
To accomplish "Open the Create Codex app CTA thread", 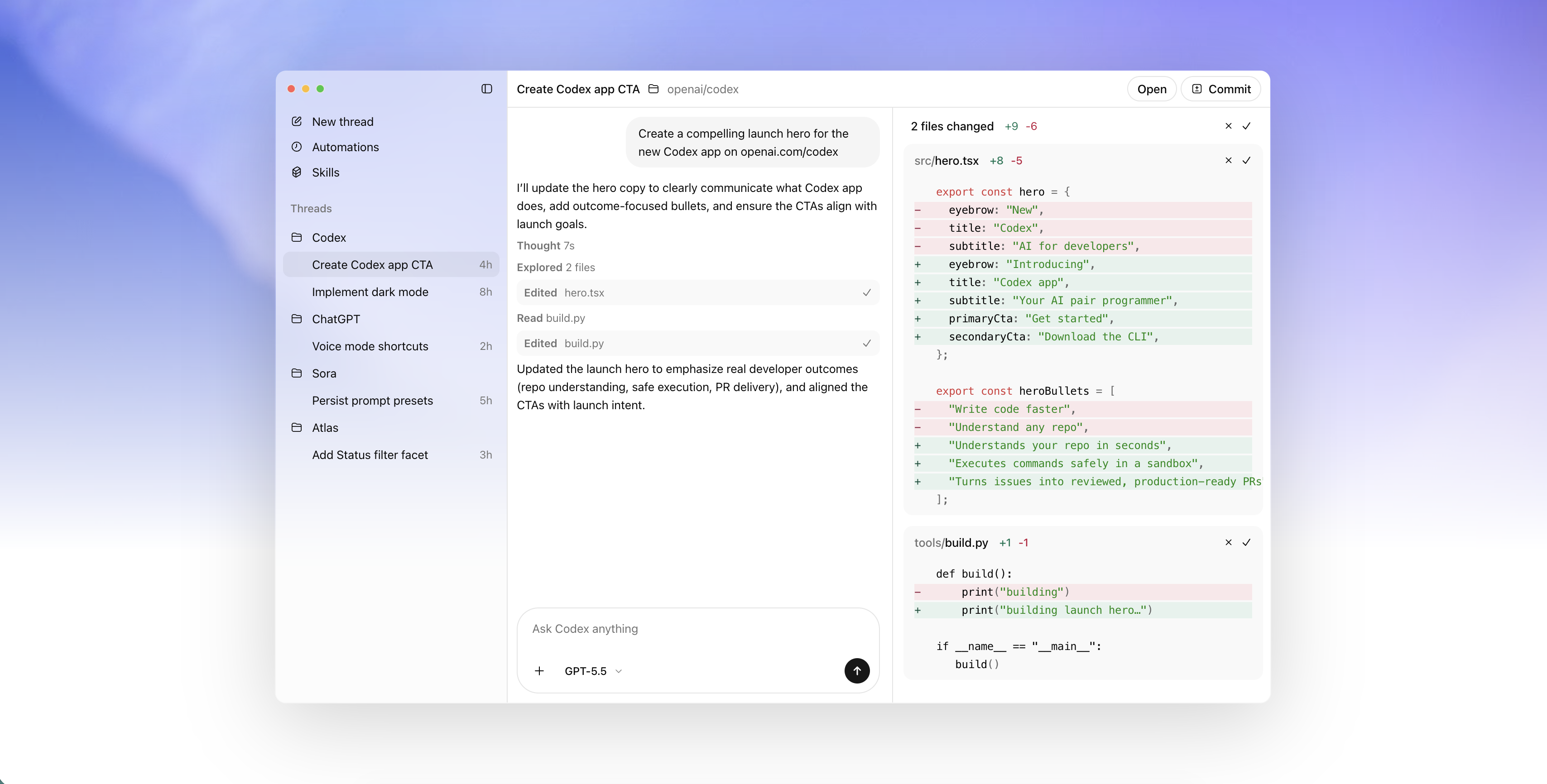I will click(x=391, y=265).
